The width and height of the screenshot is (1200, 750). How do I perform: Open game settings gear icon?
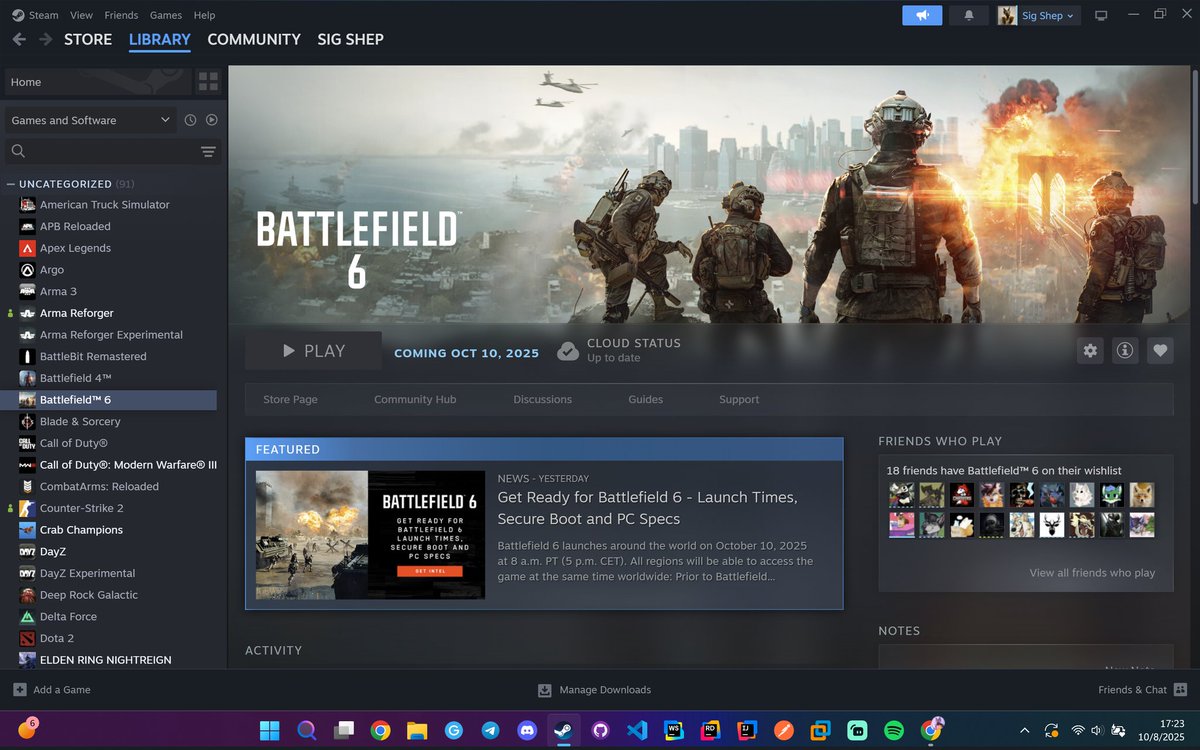pos(1090,351)
